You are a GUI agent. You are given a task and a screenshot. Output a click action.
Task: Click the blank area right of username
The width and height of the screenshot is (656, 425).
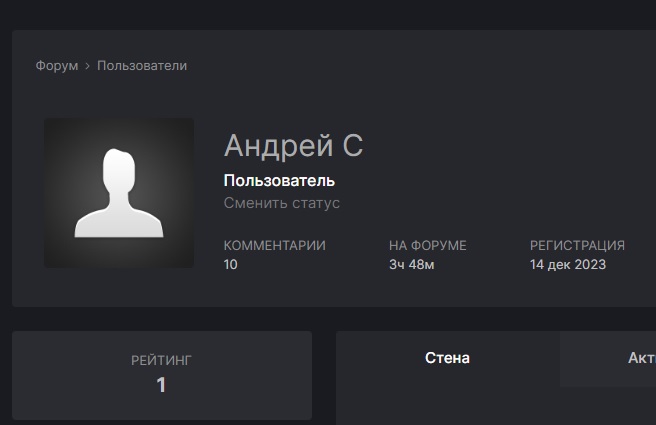pos(500,146)
